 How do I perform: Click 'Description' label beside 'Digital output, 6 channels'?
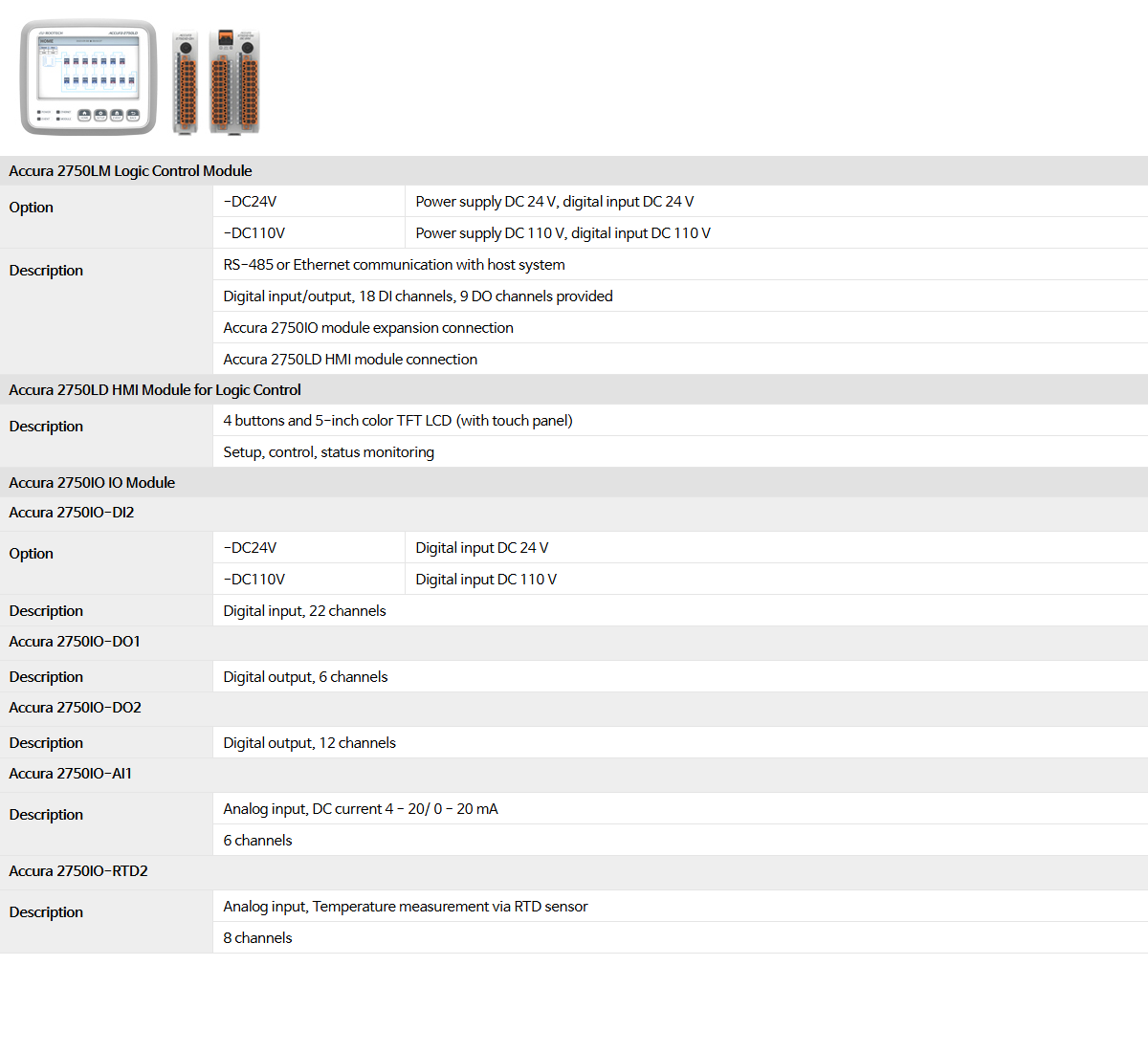tap(46, 677)
